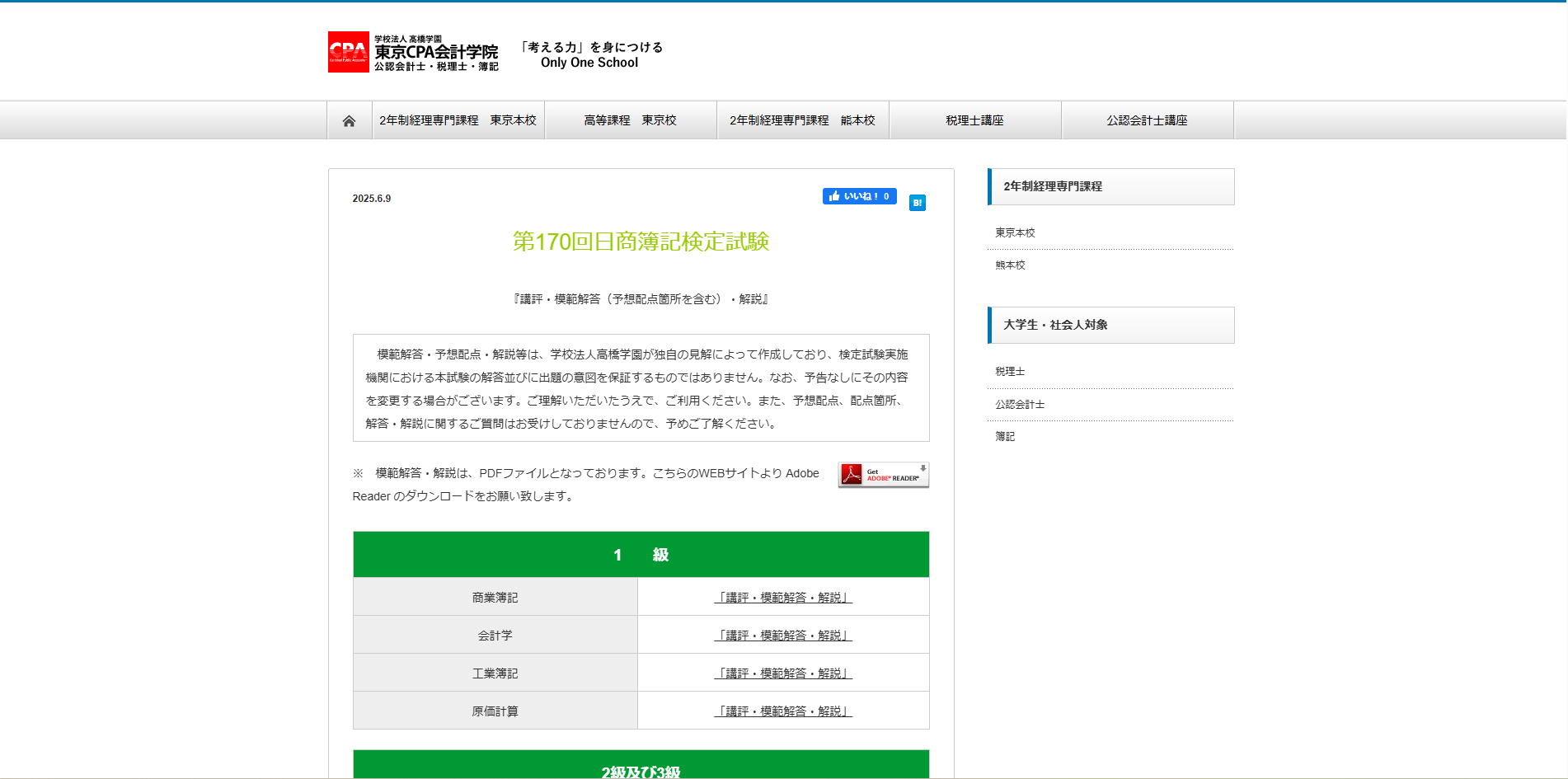The width and height of the screenshot is (1568, 779).
Task: Click the Get Adobe Reader badge
Action: [883, 475]
